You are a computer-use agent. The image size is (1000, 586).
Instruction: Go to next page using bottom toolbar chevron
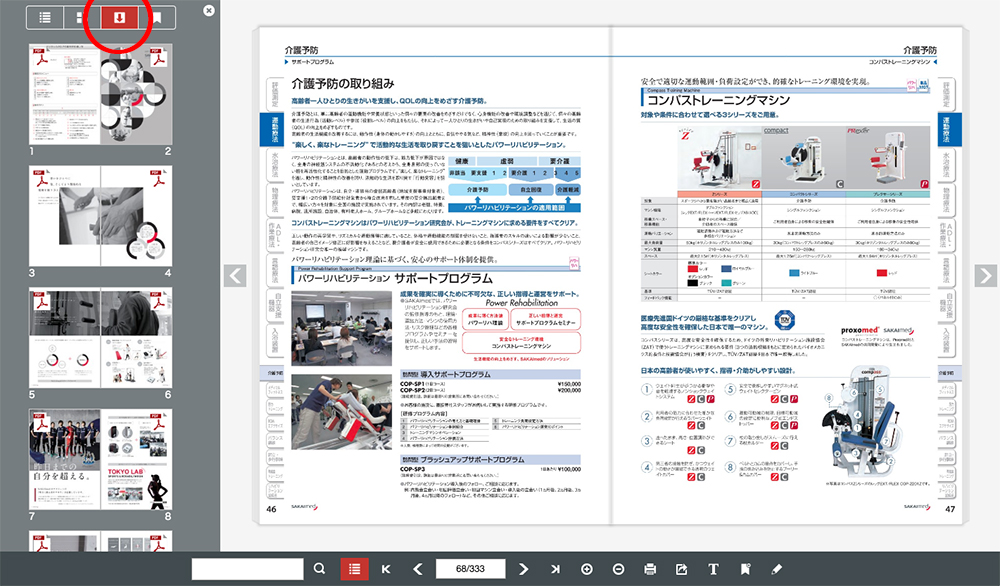(x=523, y=569)
